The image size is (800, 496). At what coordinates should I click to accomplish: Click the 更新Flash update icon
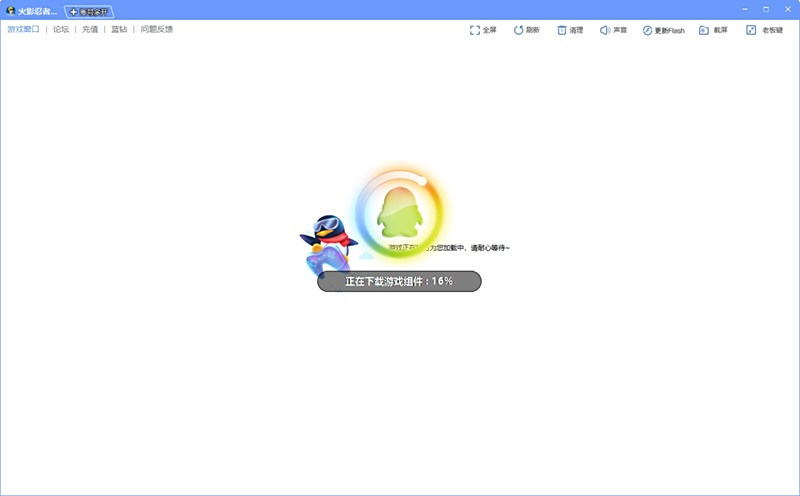pos(648,30)
